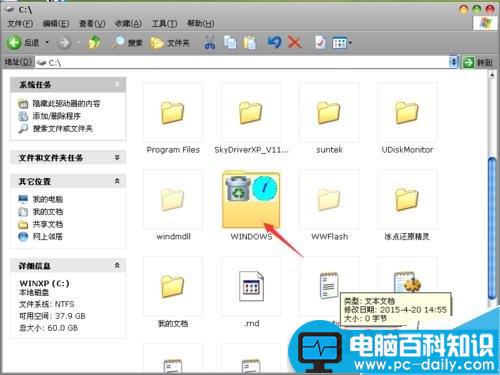Collapse the 详细信息 panel
500x375 pixels.
coord(117,265)
